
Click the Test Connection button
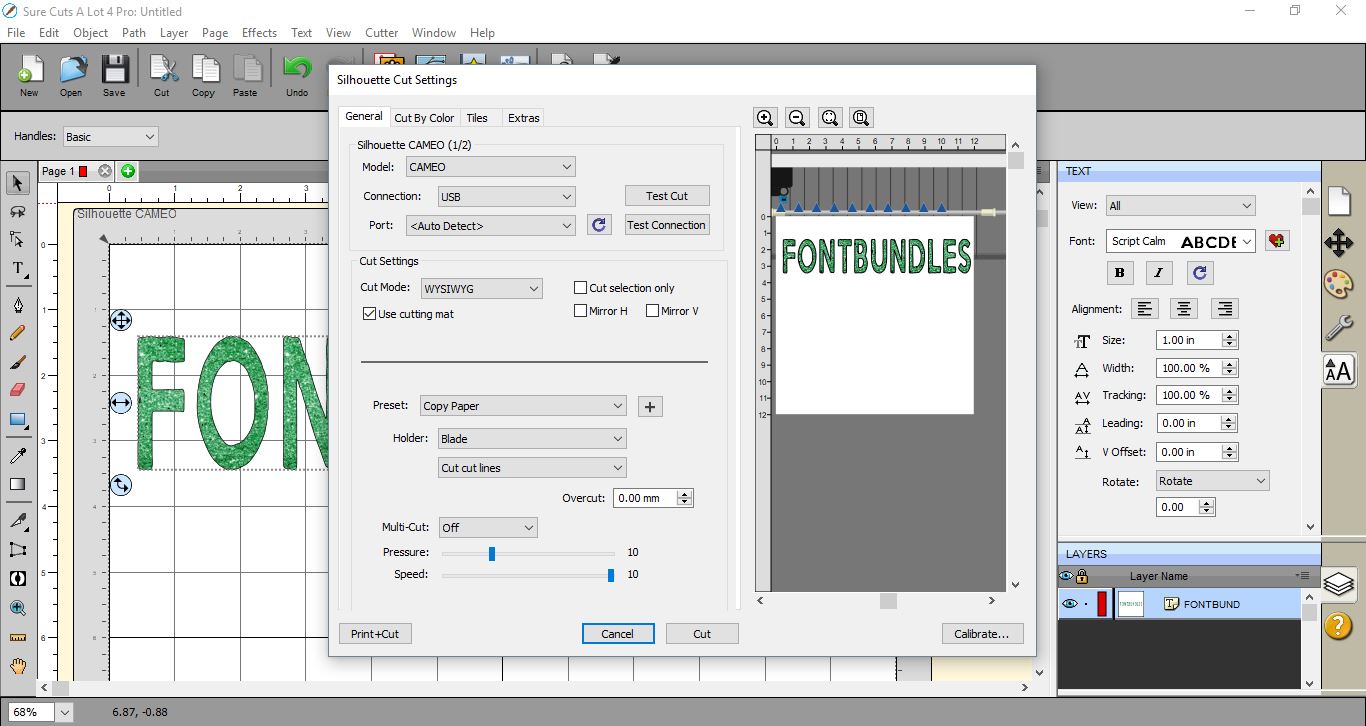pyautogui.click(x=667, y=225)
